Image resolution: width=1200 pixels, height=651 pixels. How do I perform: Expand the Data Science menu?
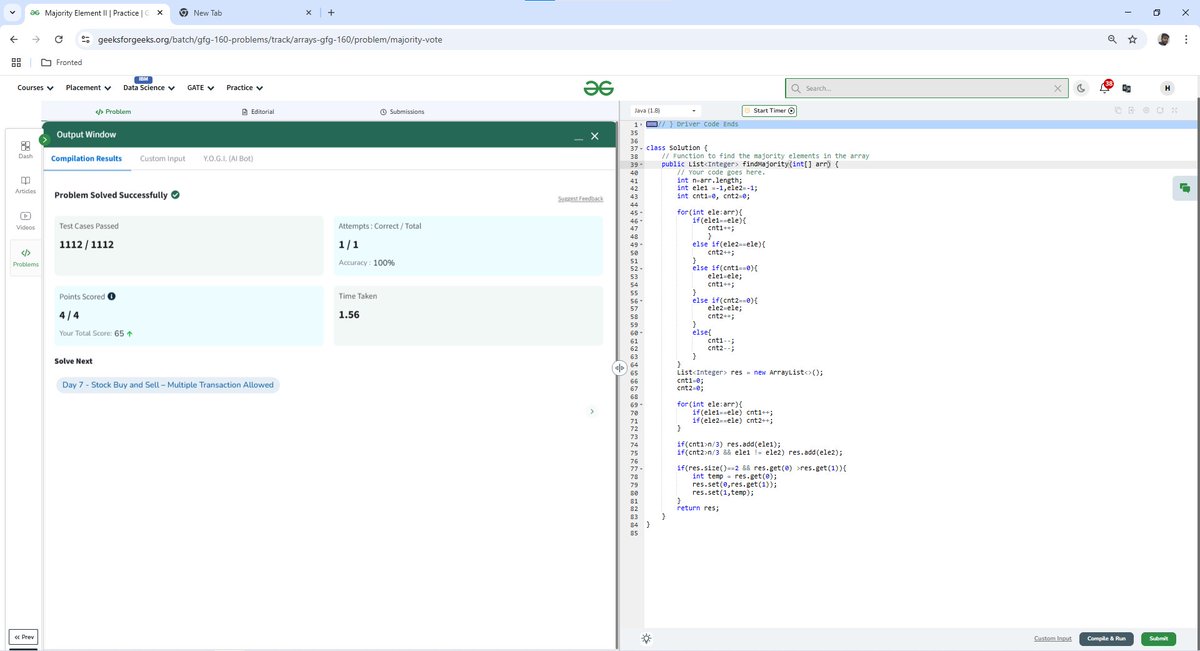pos(149,88)
